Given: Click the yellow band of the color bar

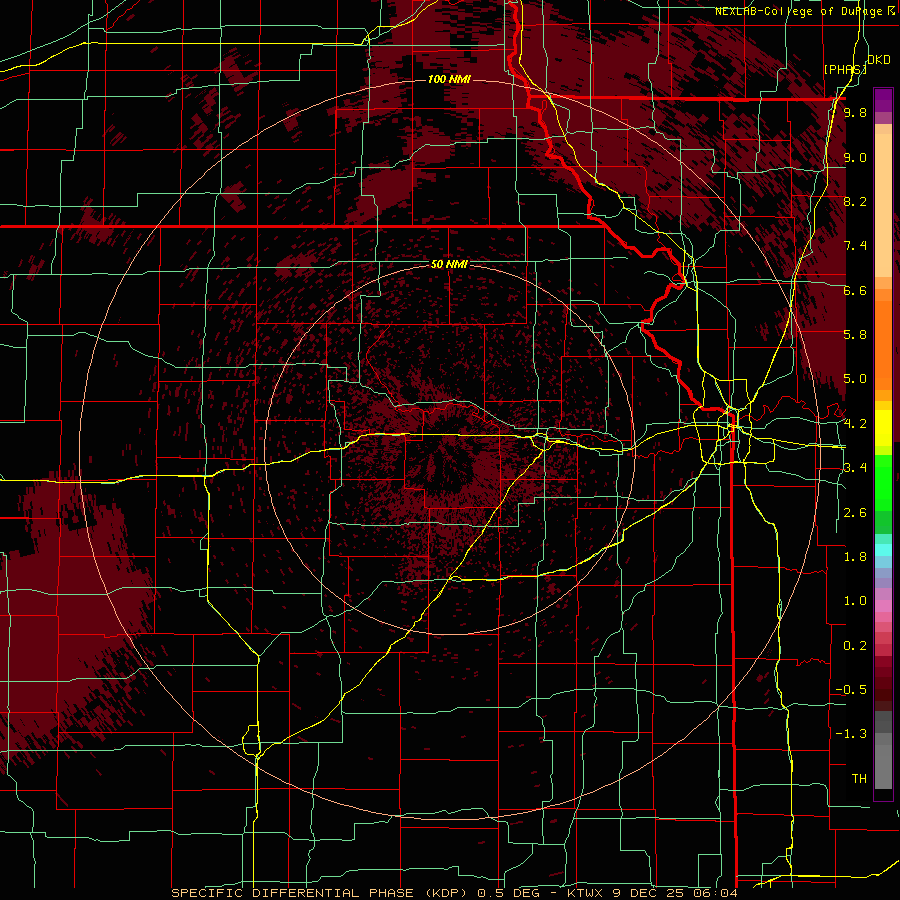Looking at the screenshot, I should [x=883, y=428].
